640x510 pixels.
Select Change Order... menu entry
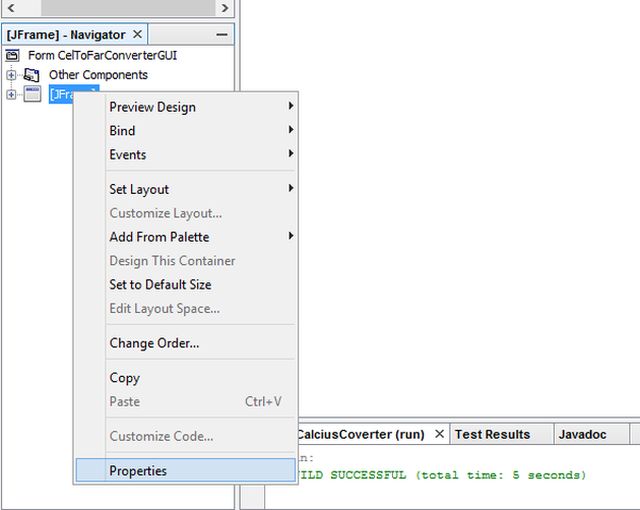click(x=186, y=343)
